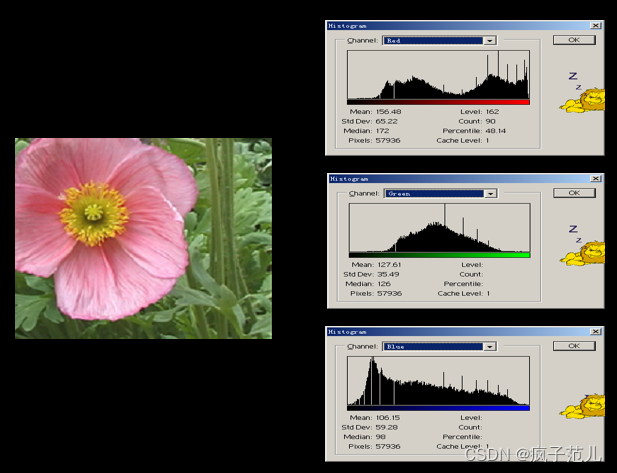
Task: Click the sleeping lion icon in Blue dialog
Action: click(582, 406)
